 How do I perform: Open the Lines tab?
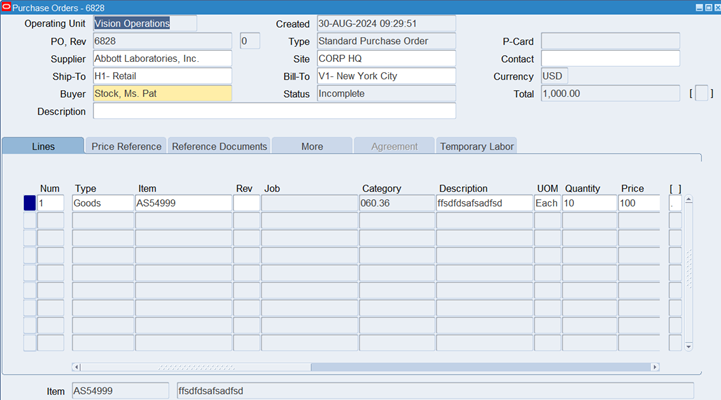(43, 146)
